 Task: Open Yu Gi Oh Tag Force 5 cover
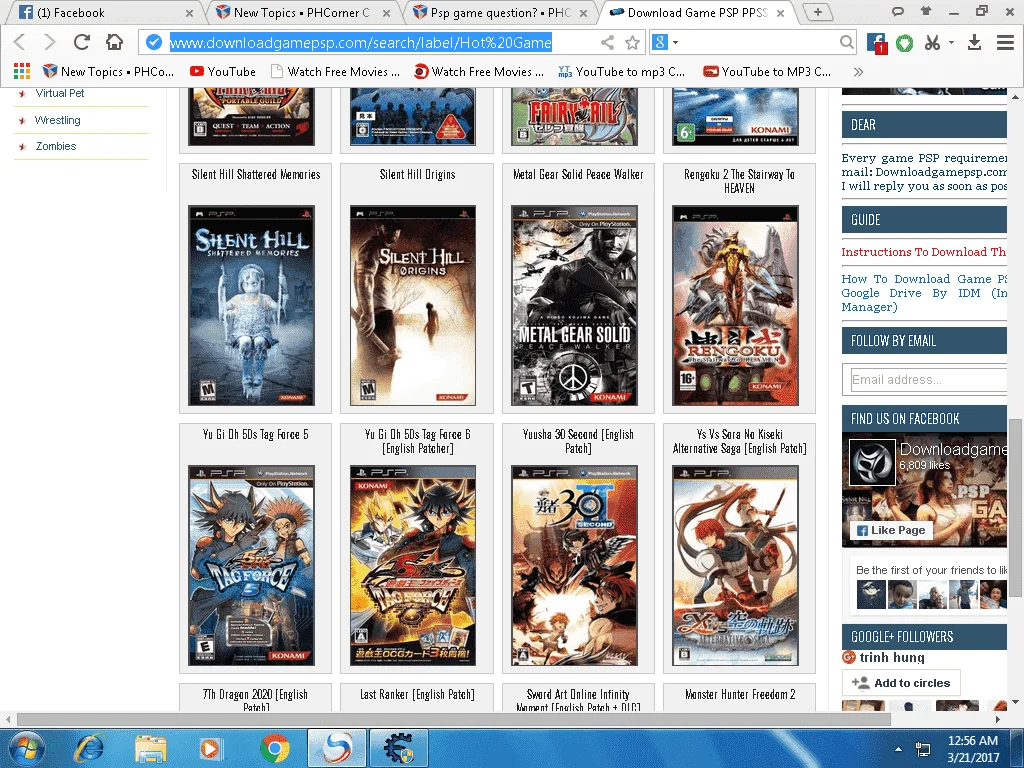251,566
